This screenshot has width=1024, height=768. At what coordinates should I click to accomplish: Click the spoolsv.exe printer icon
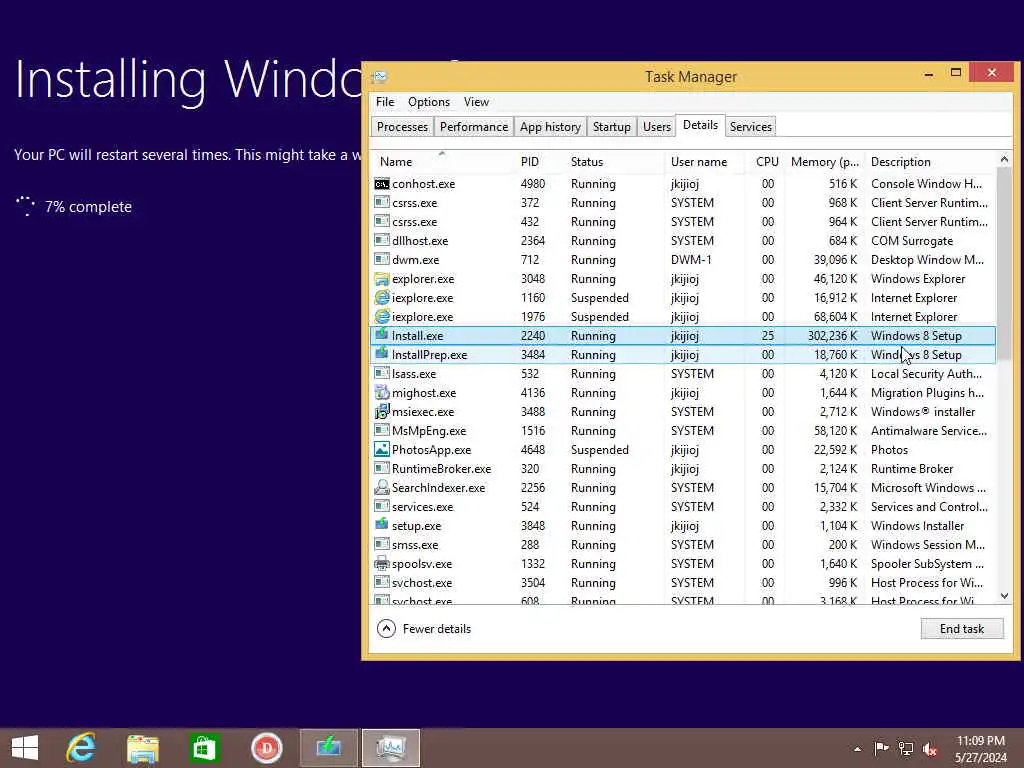(x=381, y=563)
